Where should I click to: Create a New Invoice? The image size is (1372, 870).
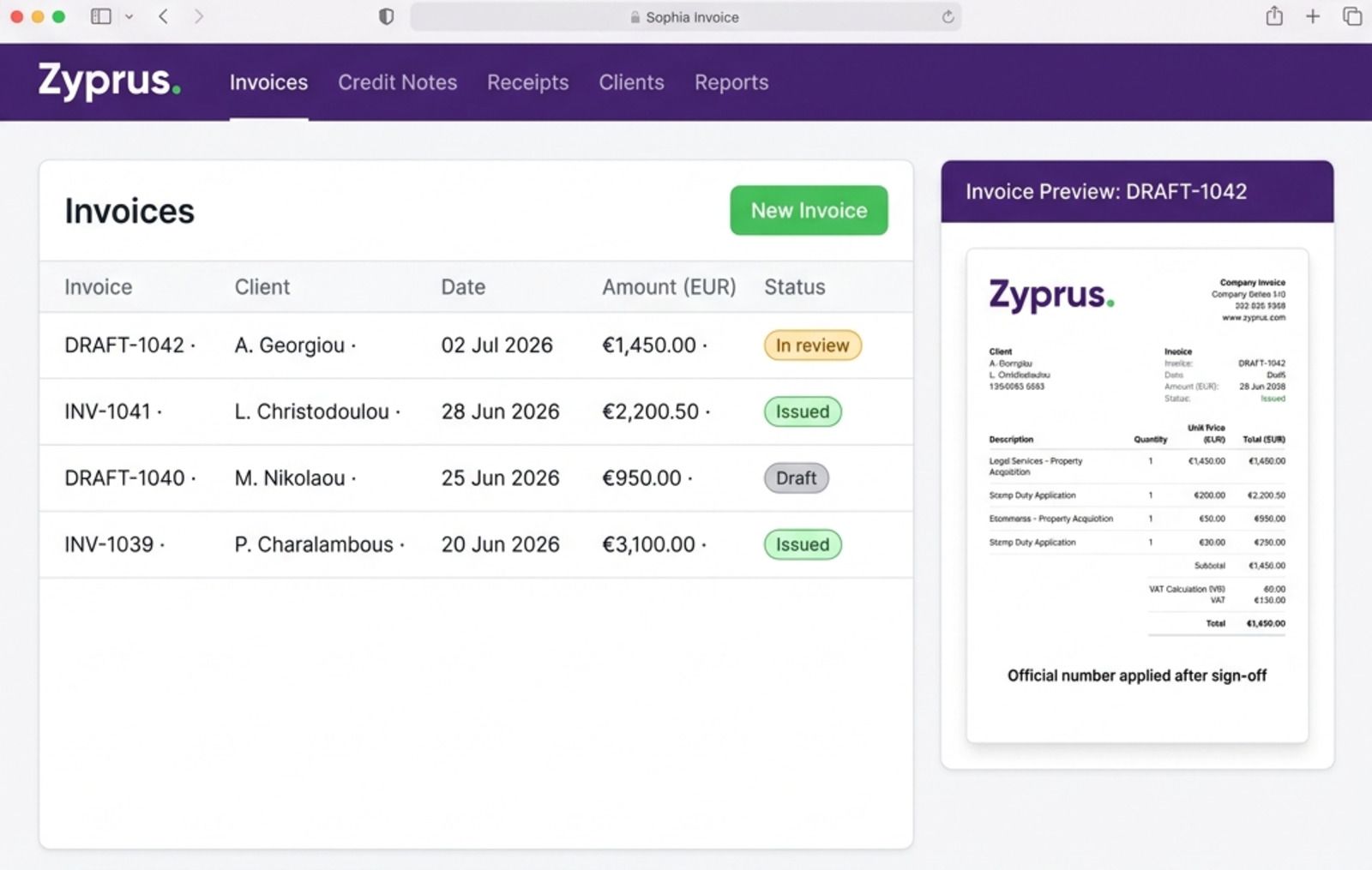pyautogui.click(x=809, y=210)
